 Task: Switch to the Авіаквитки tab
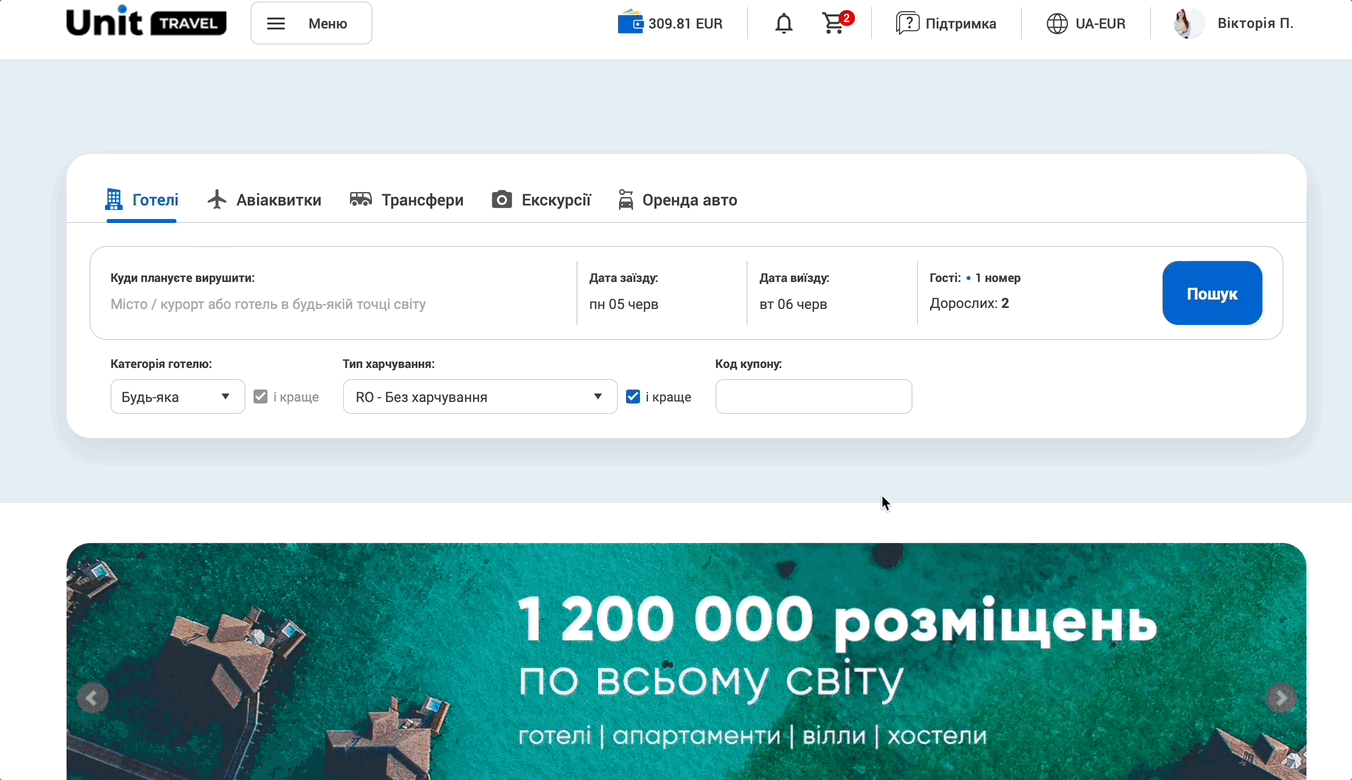[265, 200]
